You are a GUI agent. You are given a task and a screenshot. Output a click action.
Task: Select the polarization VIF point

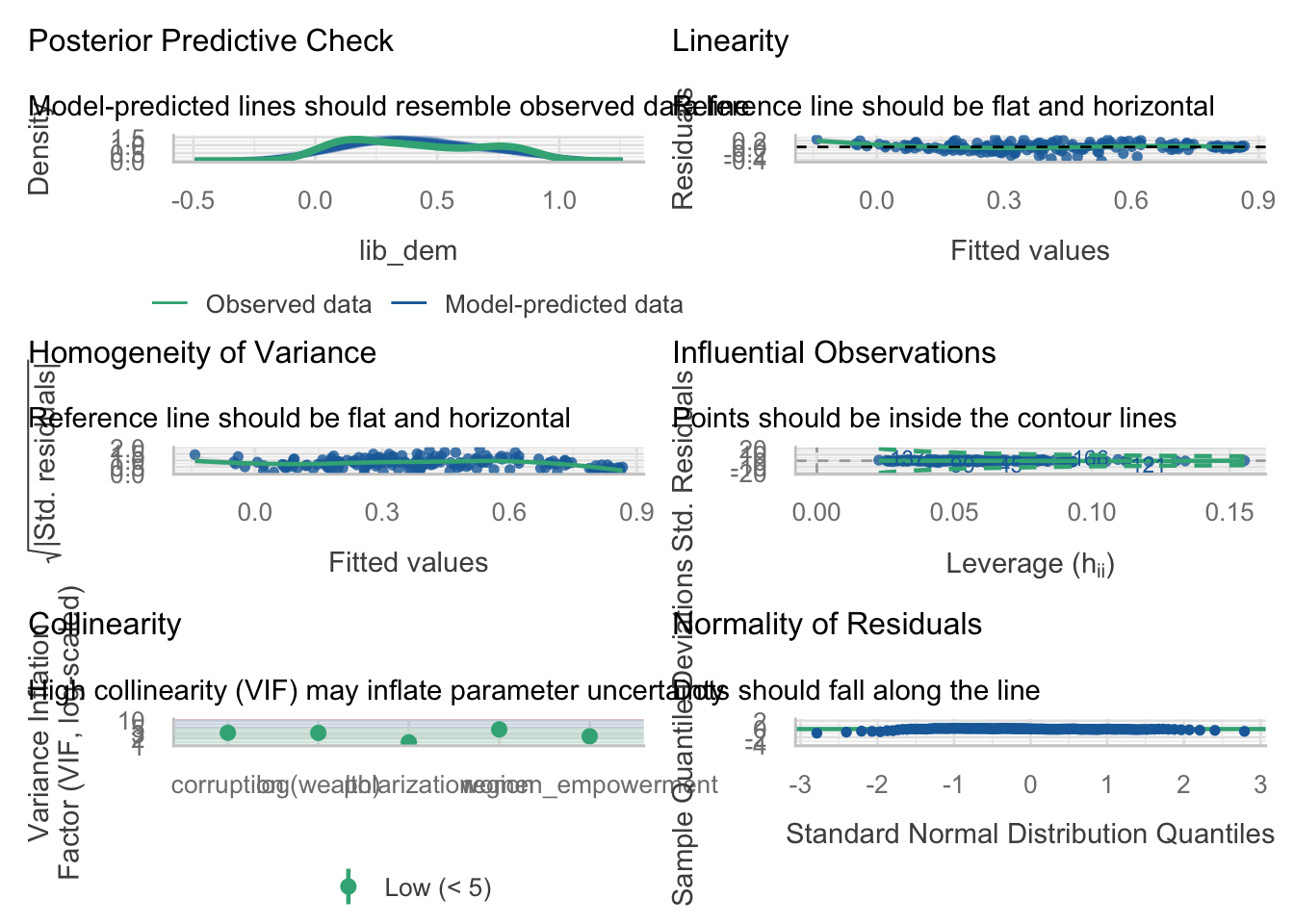click(408, 742)
